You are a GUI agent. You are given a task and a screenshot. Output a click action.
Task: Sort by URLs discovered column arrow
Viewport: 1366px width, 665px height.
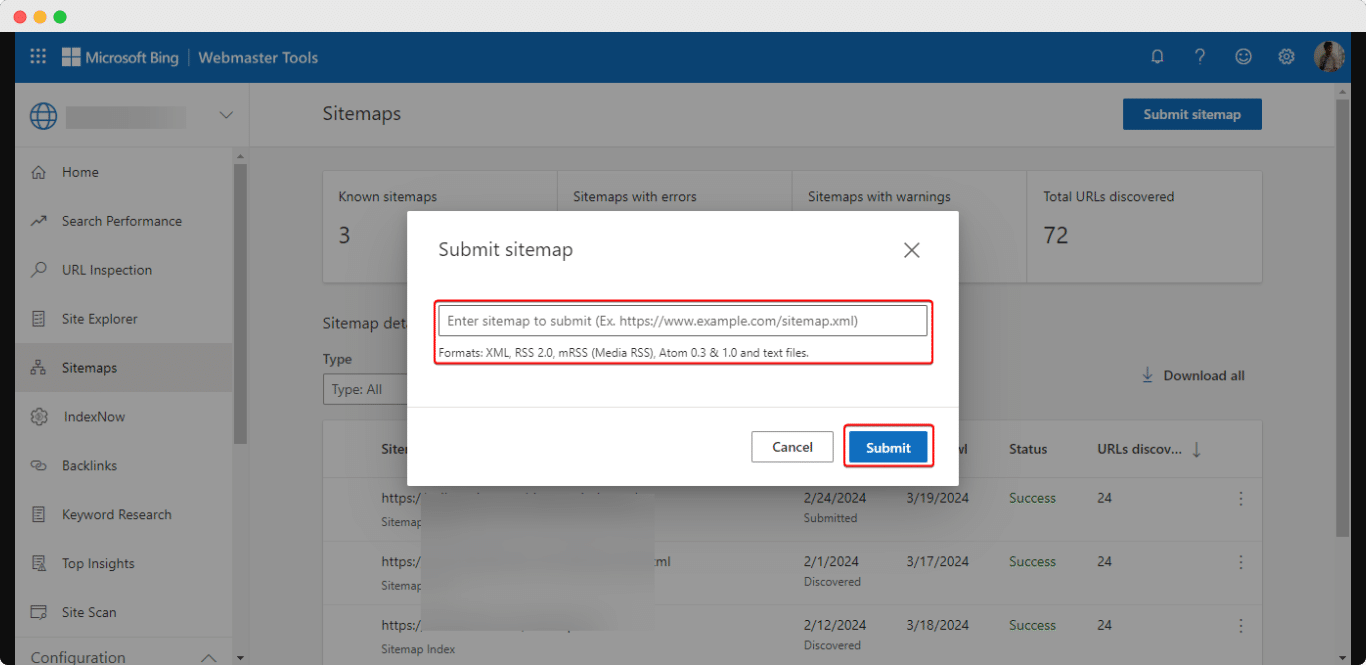1196,449
